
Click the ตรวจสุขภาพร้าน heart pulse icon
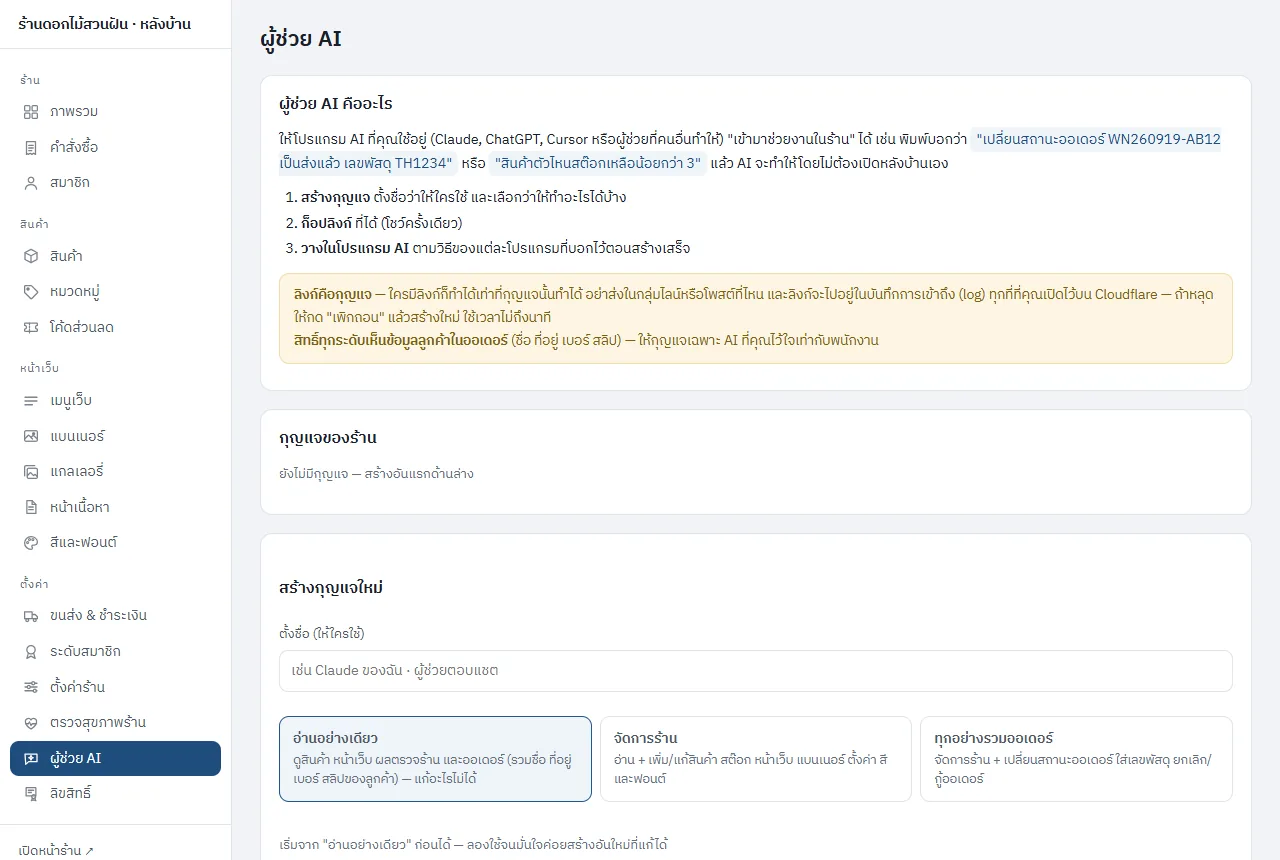(x=31, y=722)
